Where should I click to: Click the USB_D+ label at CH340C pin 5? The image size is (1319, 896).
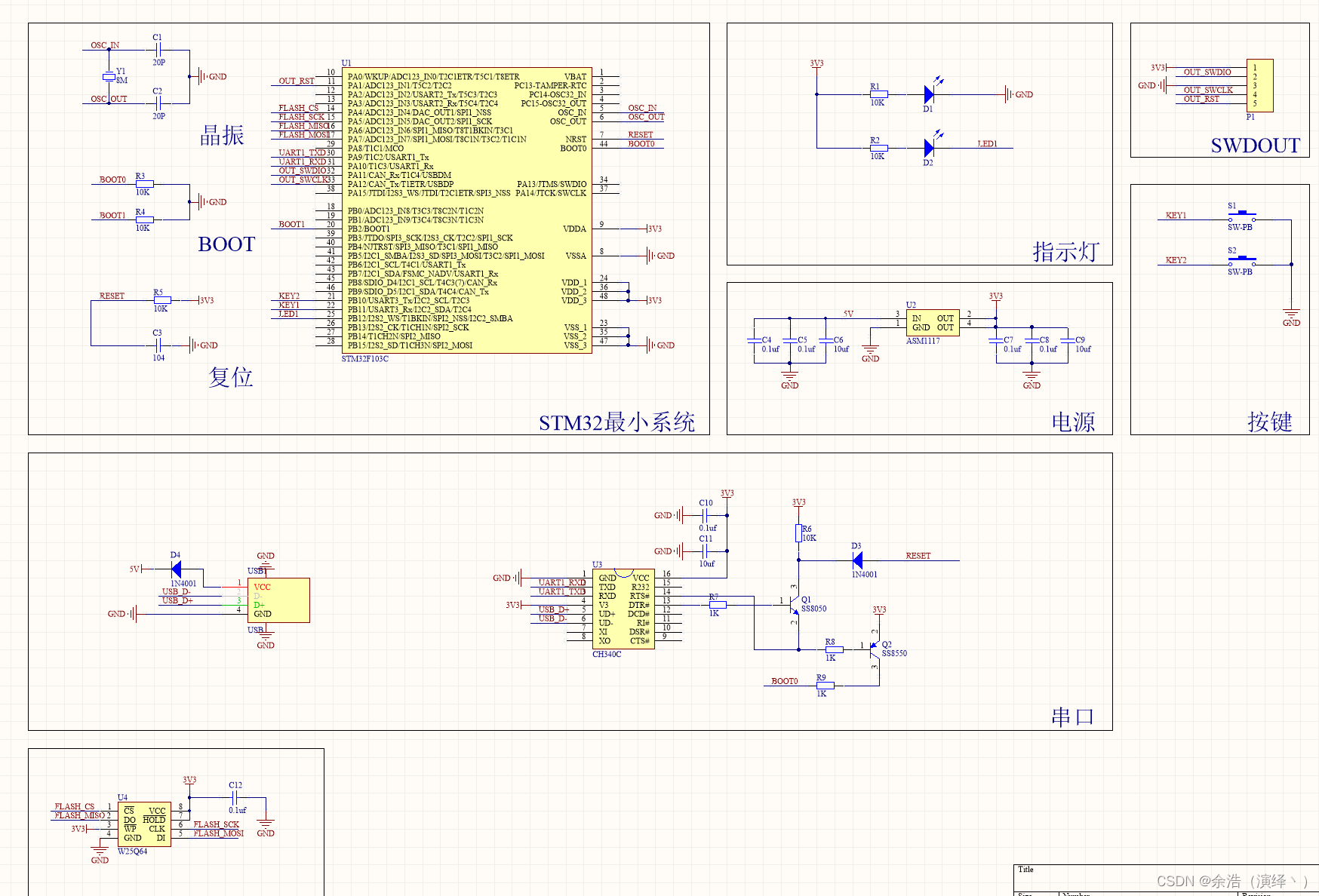554,609
